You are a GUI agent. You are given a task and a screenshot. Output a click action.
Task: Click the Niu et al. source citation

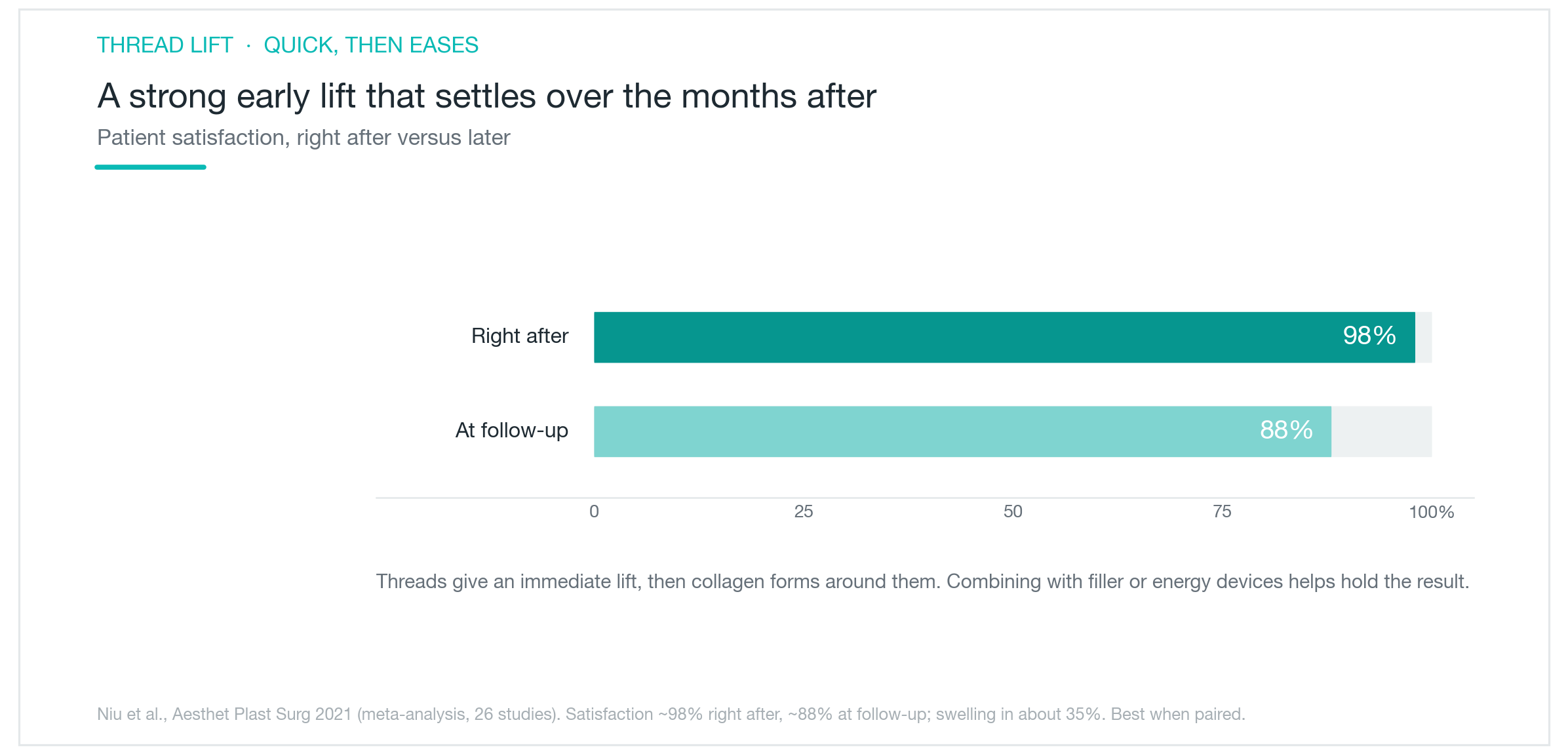click(x=671, y=714)
